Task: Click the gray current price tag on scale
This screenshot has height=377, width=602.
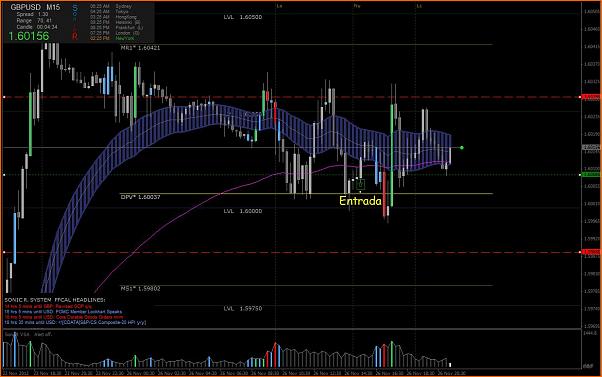Action: click(591, 147)
